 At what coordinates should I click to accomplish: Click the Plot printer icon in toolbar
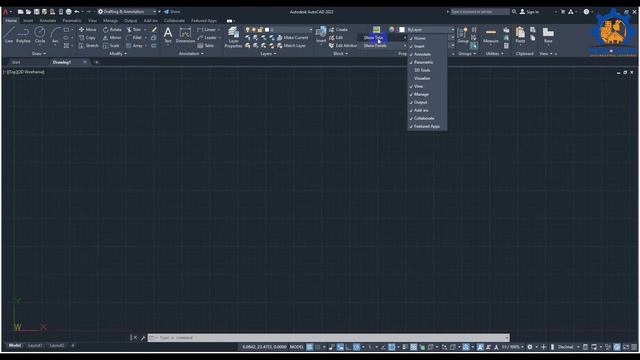pos(69,12)
